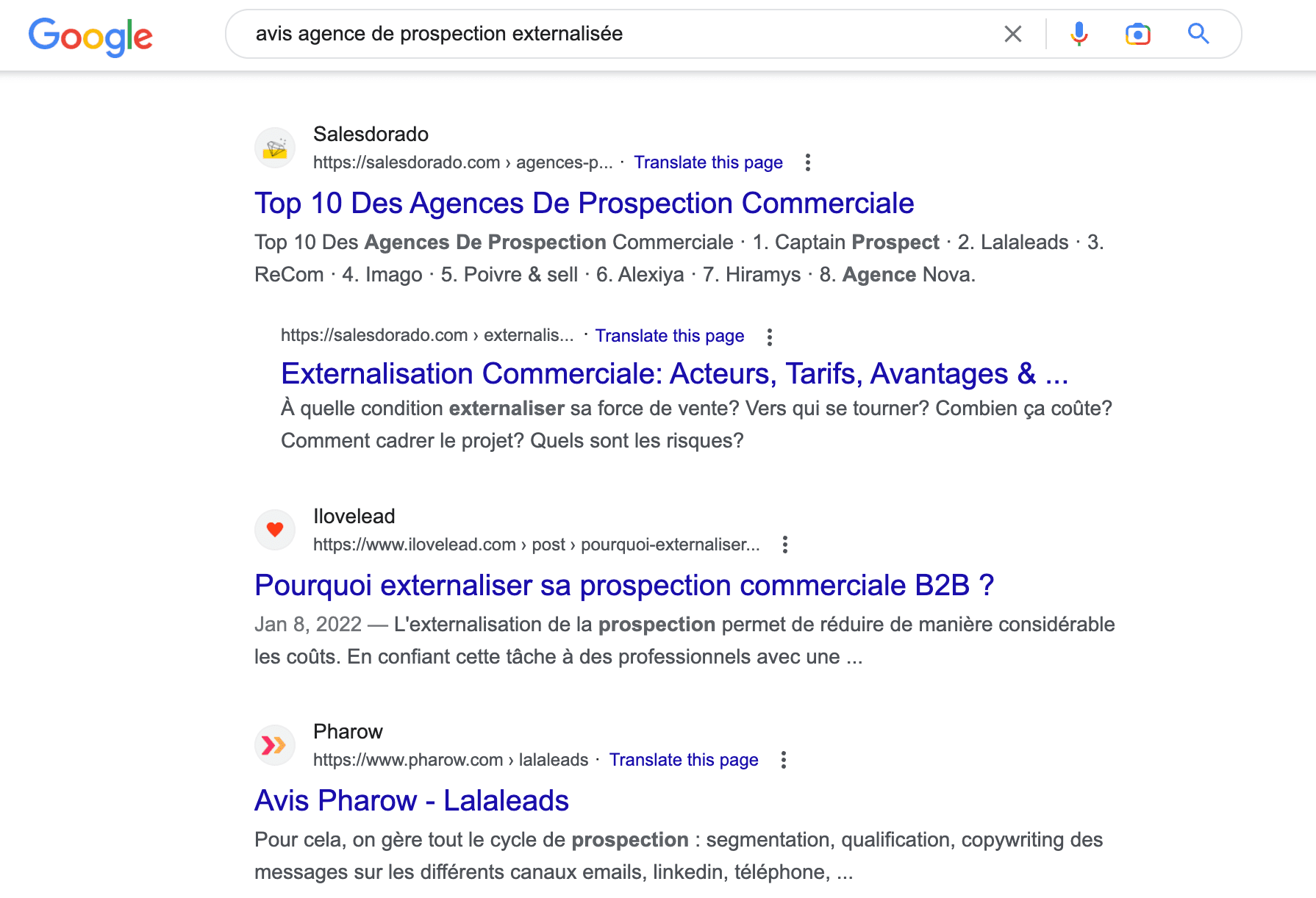Open three-dot menu for the Pharow result
Screen dimensions: 1316x898
[x=784, y=760]
